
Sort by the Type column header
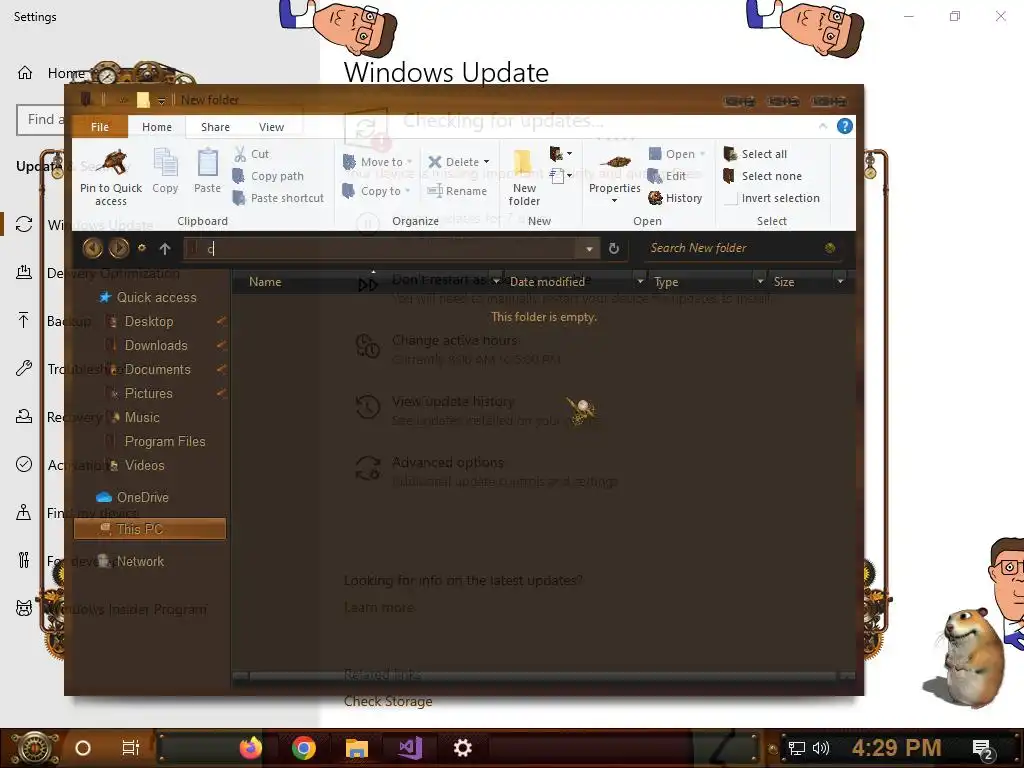tap(665, 281)
